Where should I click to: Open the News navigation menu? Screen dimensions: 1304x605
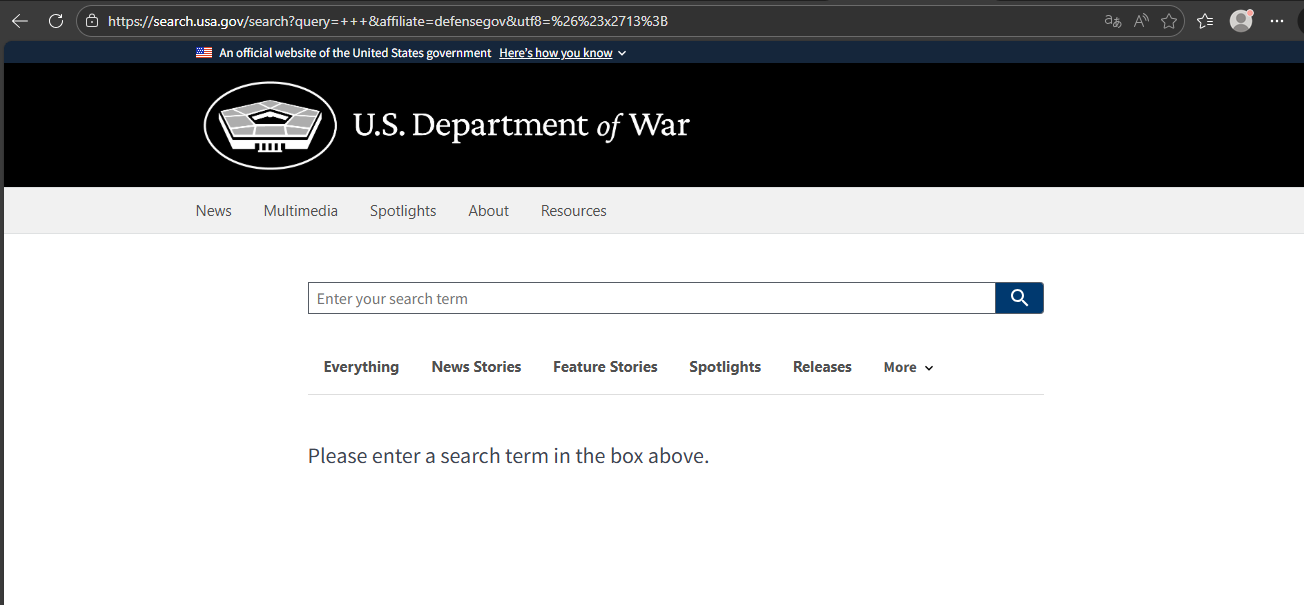click(214, 211)
